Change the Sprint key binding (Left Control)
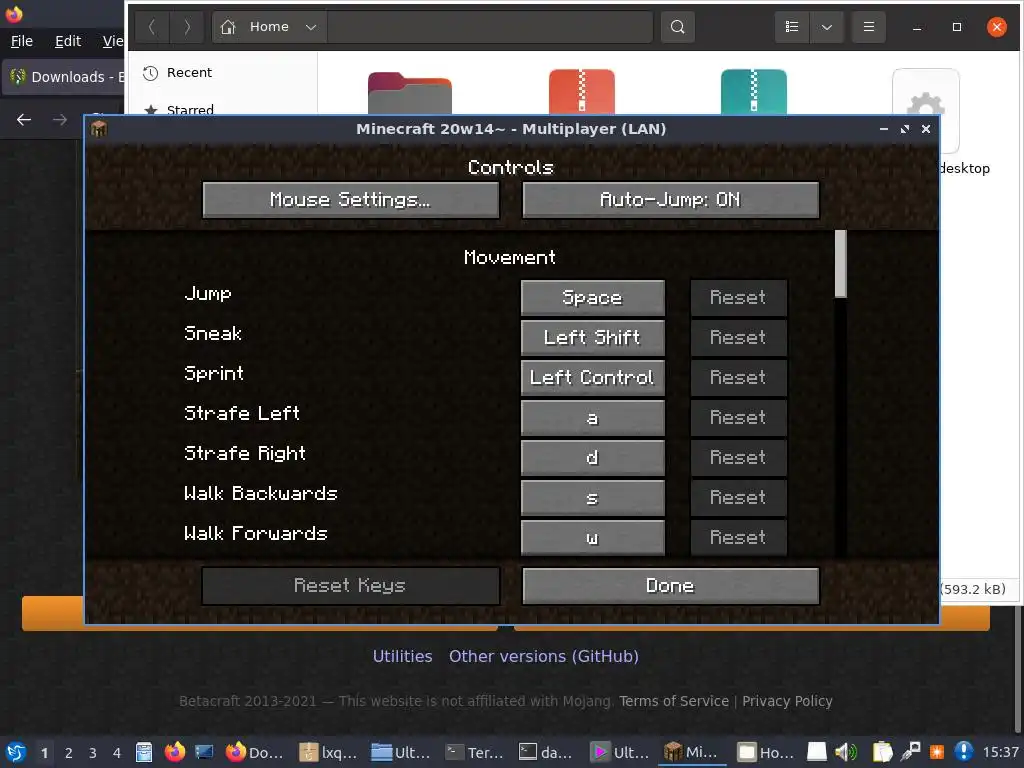 tap(592, 377)
